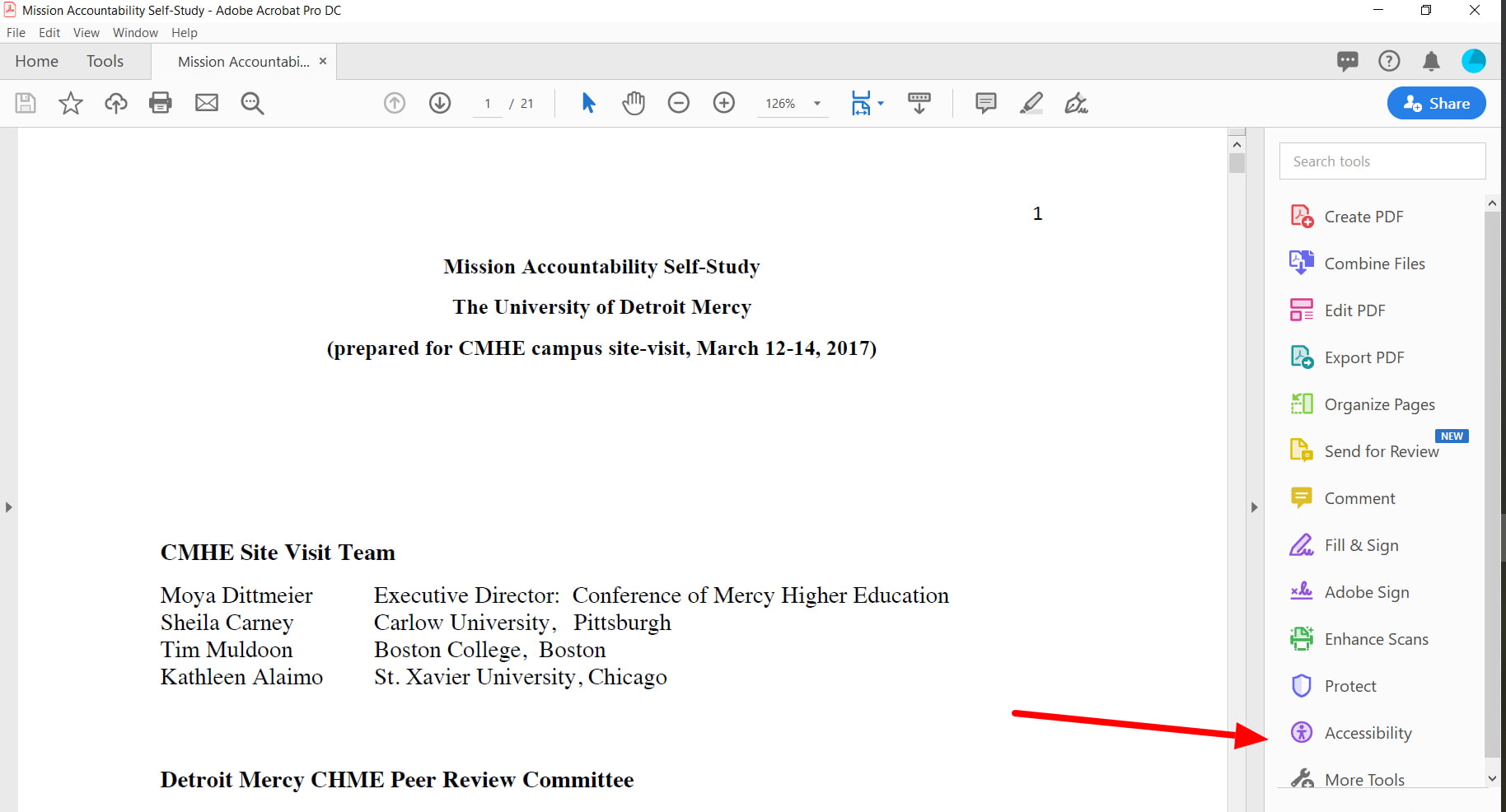Viewport: 1506px width, 812px height.
Task: Add document to starred using star icon
Action: click(x=71, y=103)
